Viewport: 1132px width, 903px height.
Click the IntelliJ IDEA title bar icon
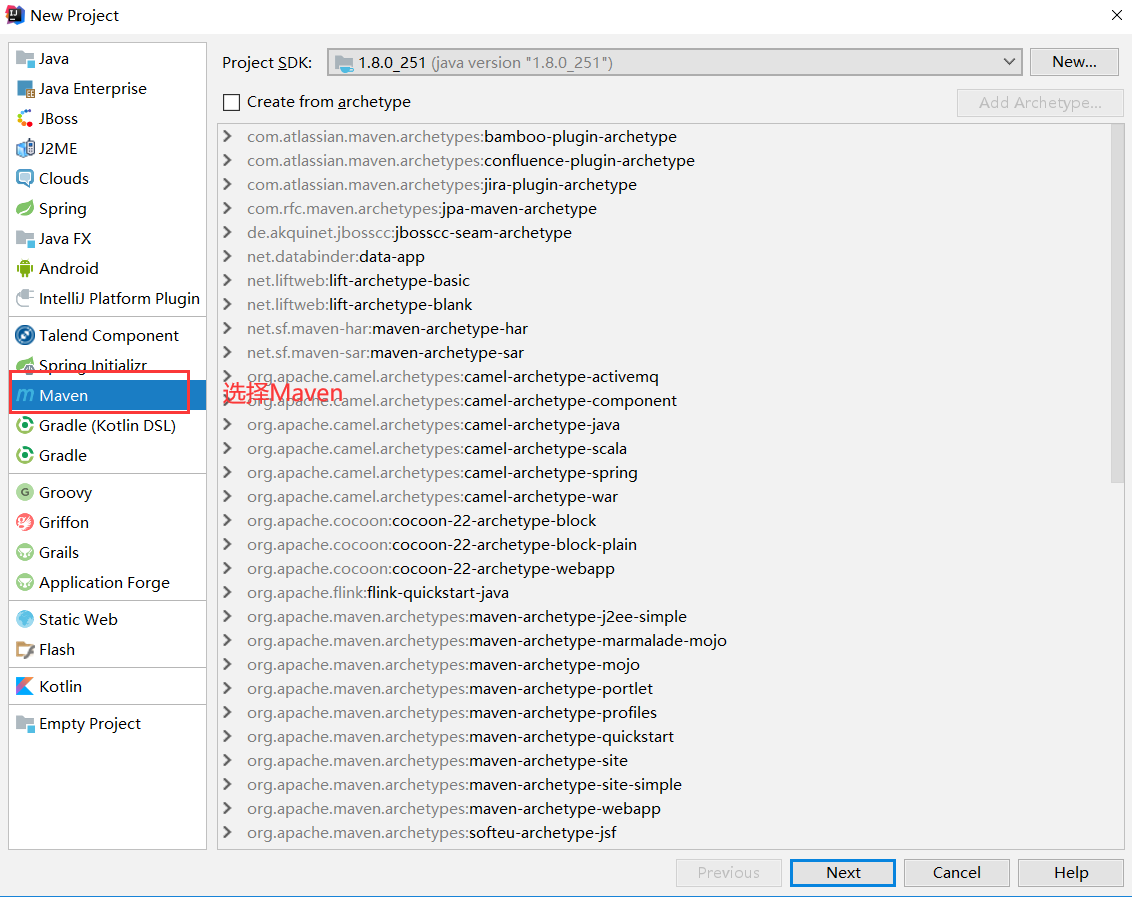tap(15, 15)
